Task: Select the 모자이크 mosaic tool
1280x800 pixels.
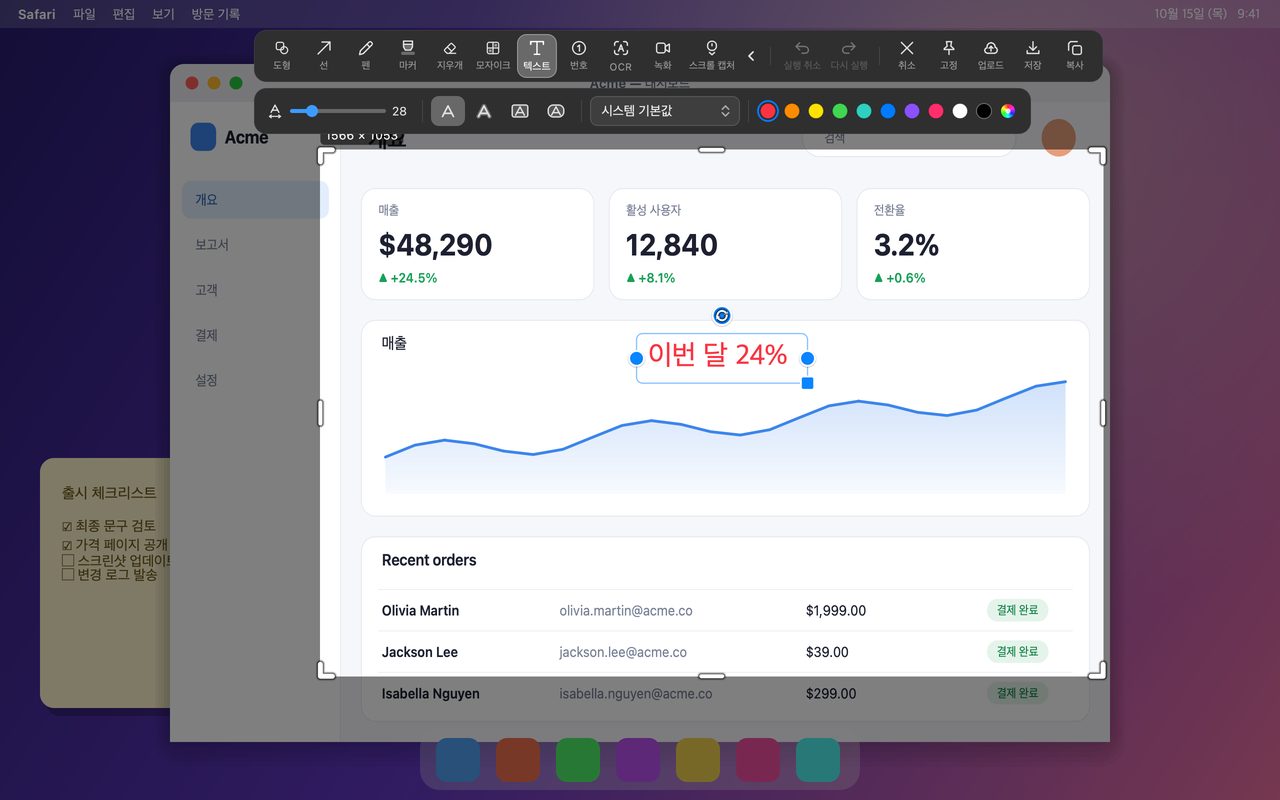Action: 493,55
